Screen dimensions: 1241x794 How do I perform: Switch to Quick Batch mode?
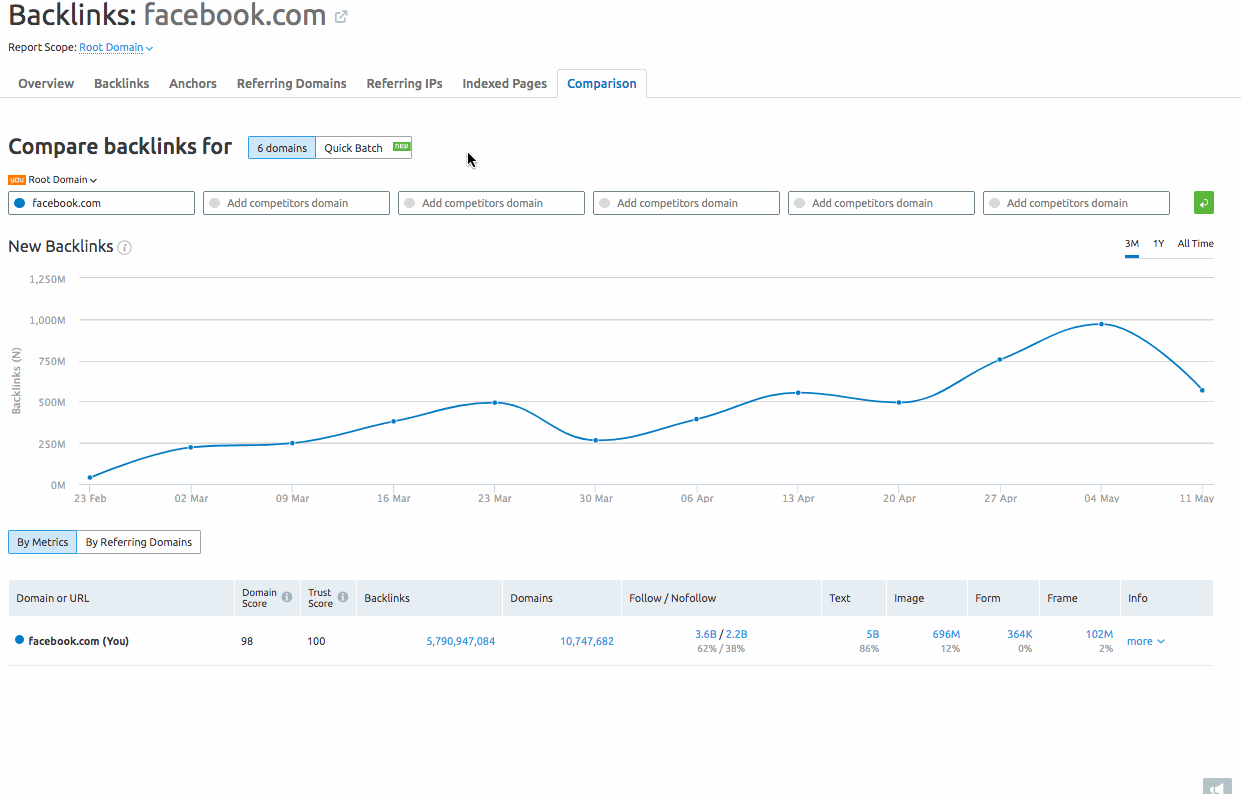pos(354,147)
